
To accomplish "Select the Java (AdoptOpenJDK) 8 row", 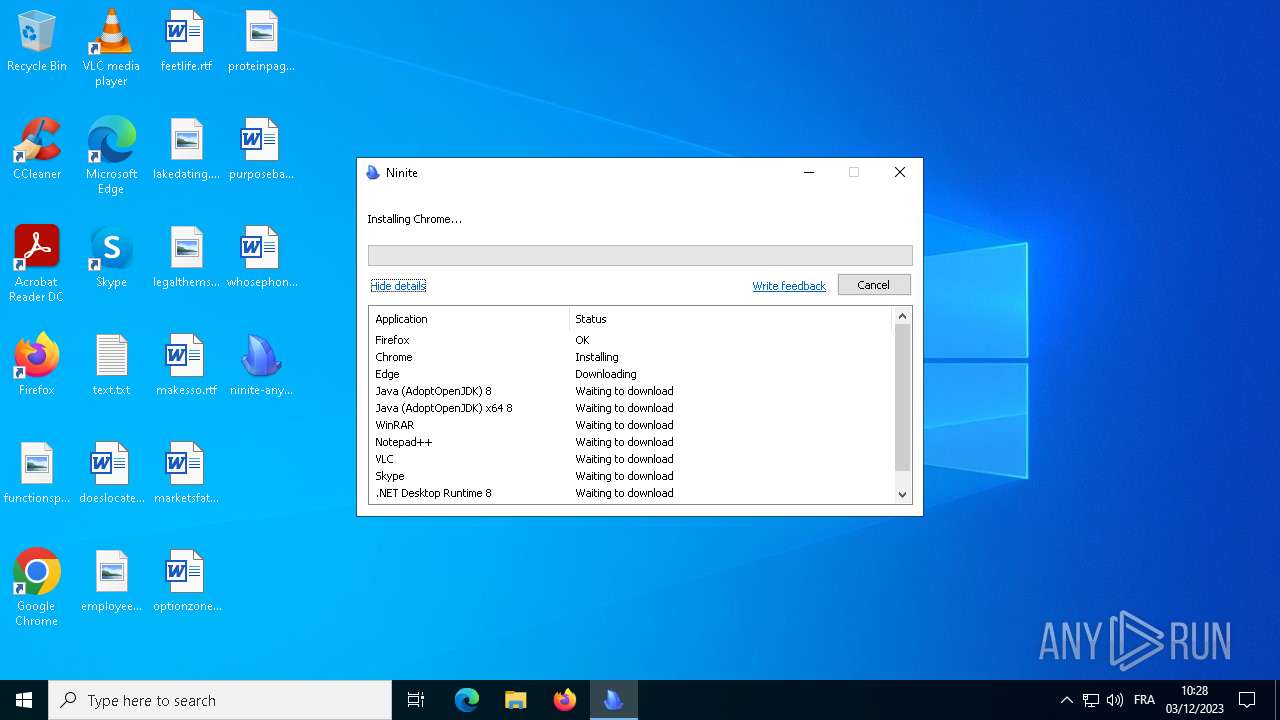I will click(x=631, y=391).
